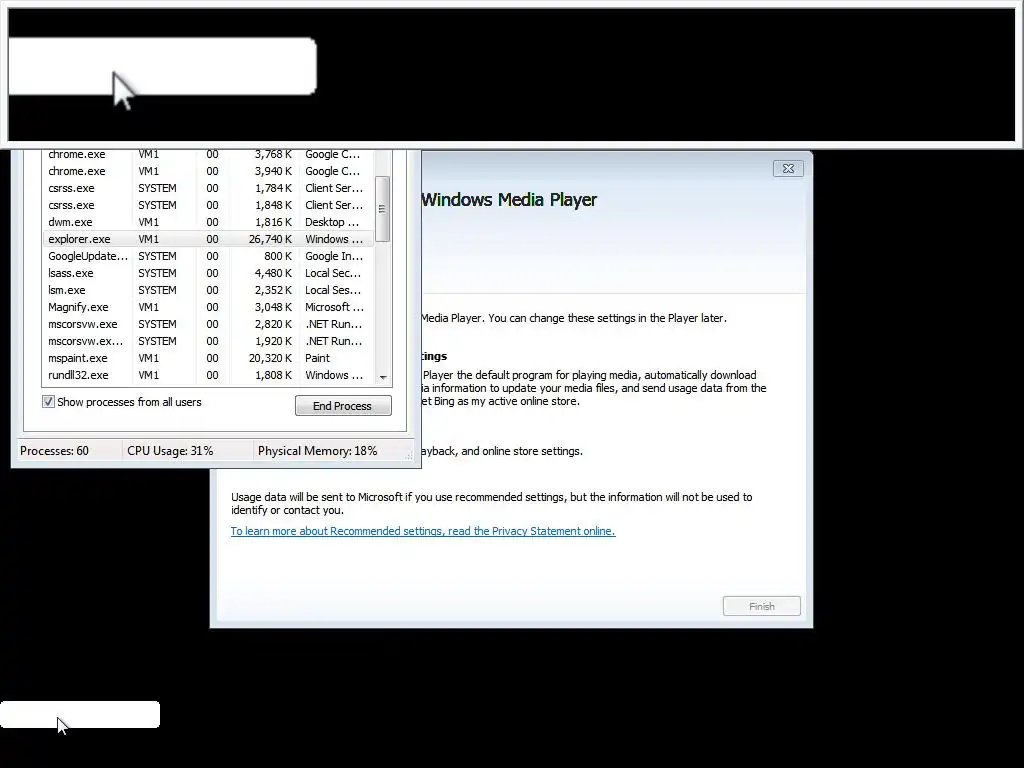Click the process list scroll down arrow
Image resolution: width=1024 pixels, height=768 pixels.
click(x=383, y=377)
